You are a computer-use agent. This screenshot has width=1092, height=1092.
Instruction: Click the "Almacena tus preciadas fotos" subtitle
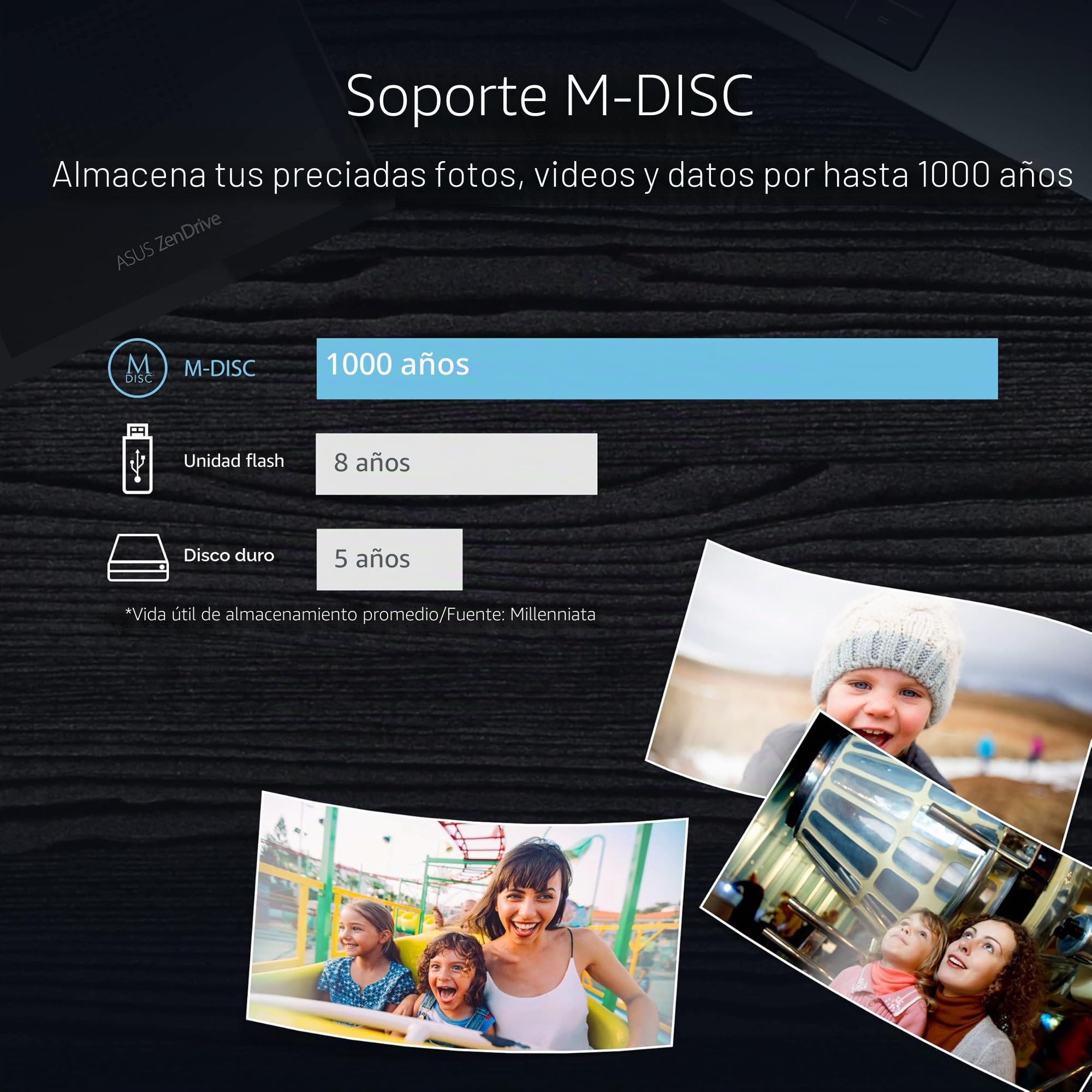coord(562,175)
